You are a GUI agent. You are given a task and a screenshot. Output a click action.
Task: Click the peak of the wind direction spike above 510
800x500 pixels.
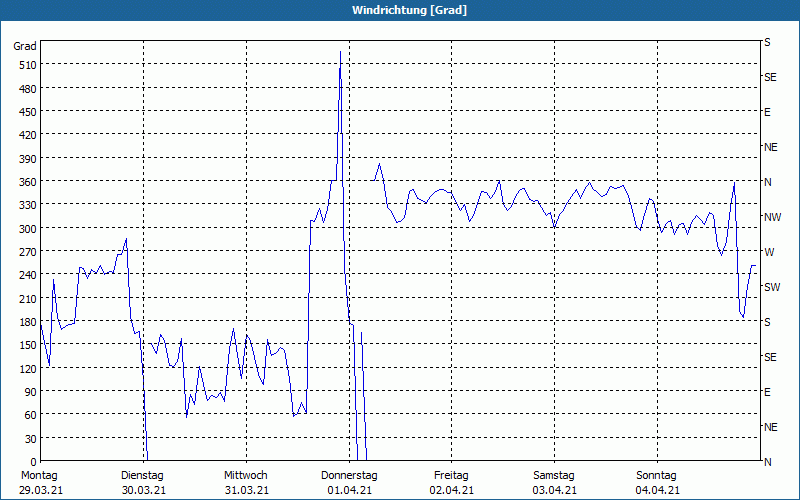[340, 52]
